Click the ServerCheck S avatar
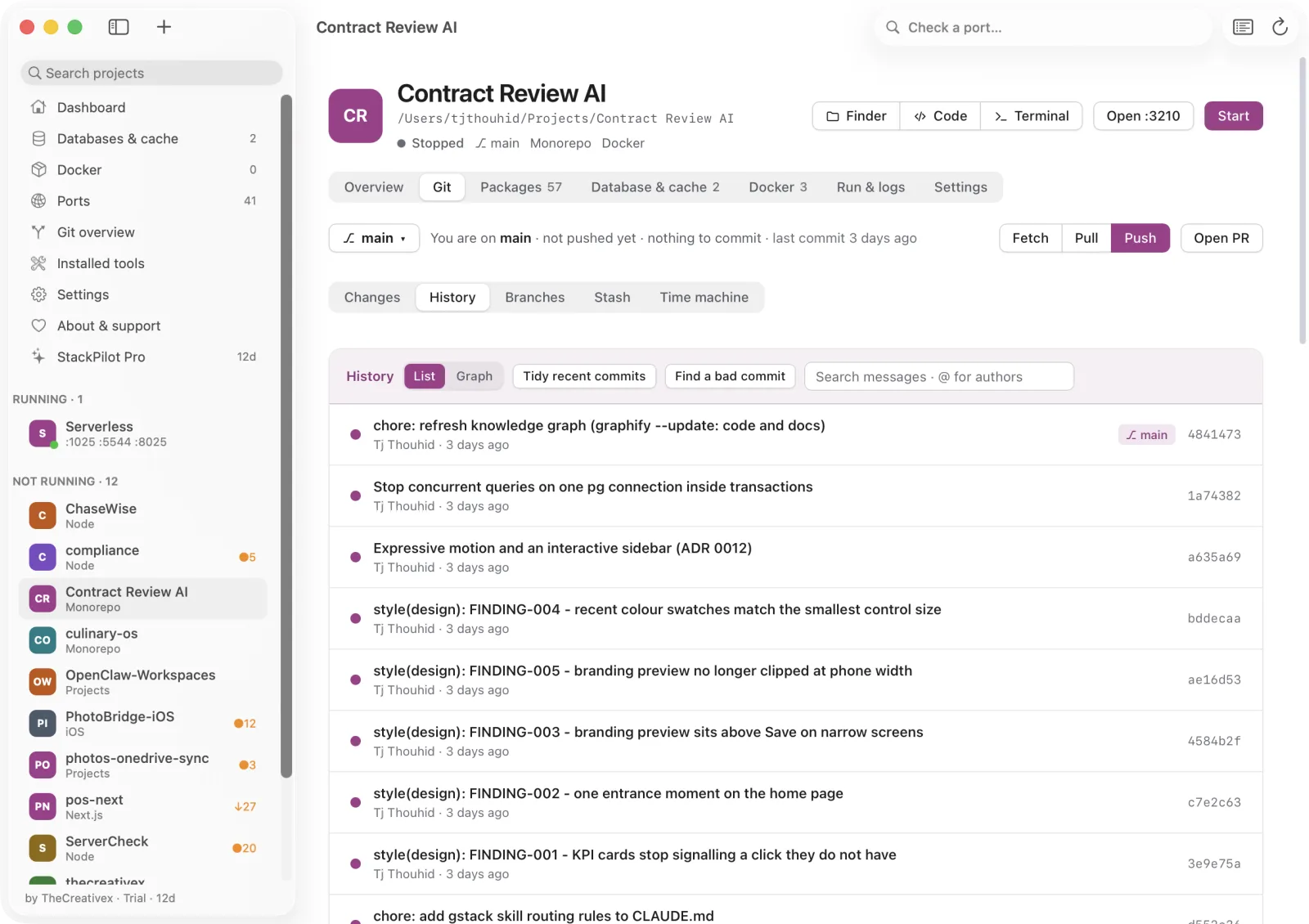This screenshot has height=924, width=1309. click(43, 848)
